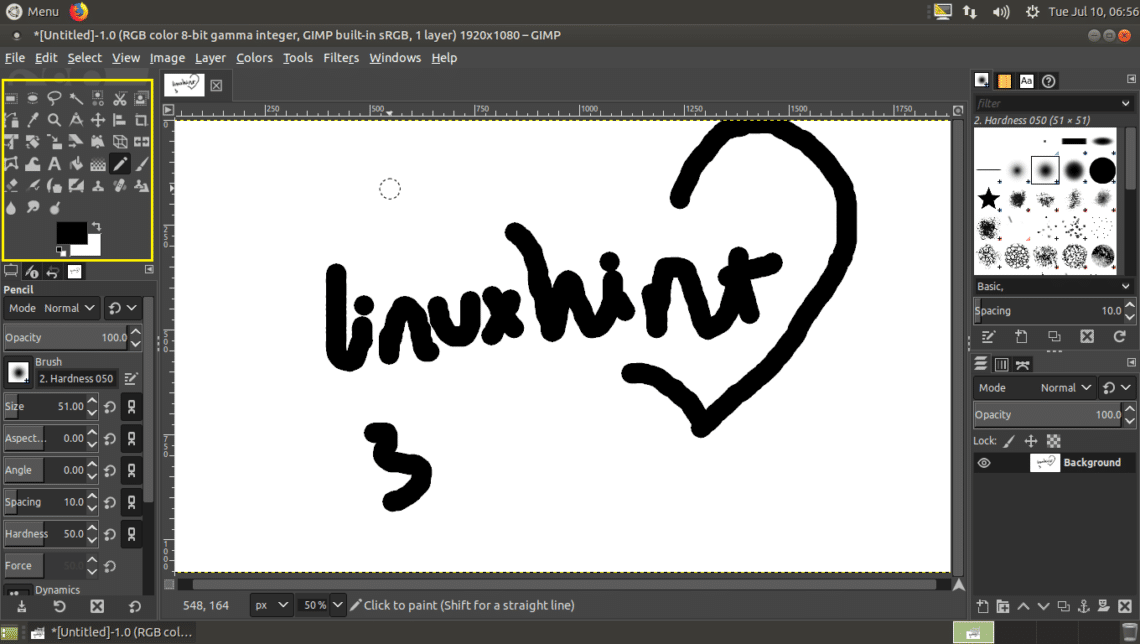Image resolution: width=1140 pixels, height=644 pixels.
Task: Toggle link Size to brush default
Action: [132, 407]
